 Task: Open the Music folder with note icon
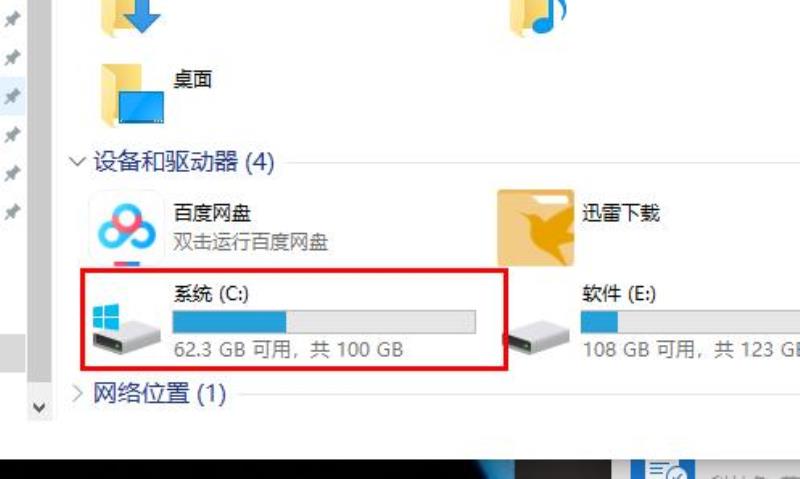click(538, 18)
